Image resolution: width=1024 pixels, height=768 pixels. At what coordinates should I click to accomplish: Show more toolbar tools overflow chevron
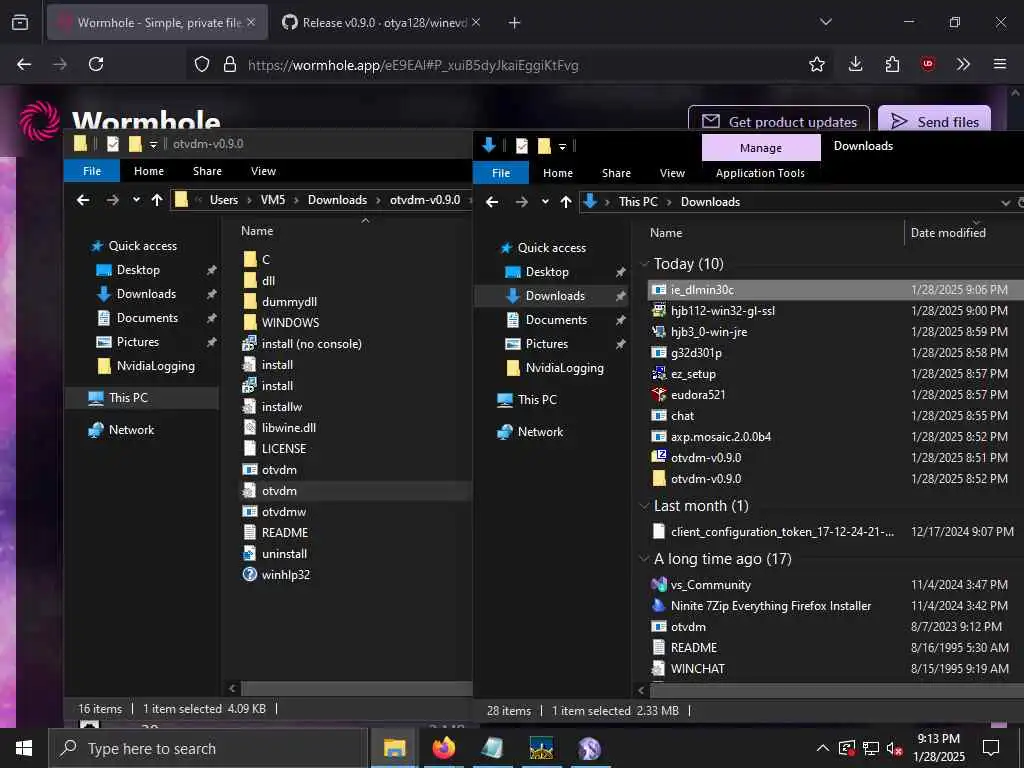coord(963,64)
